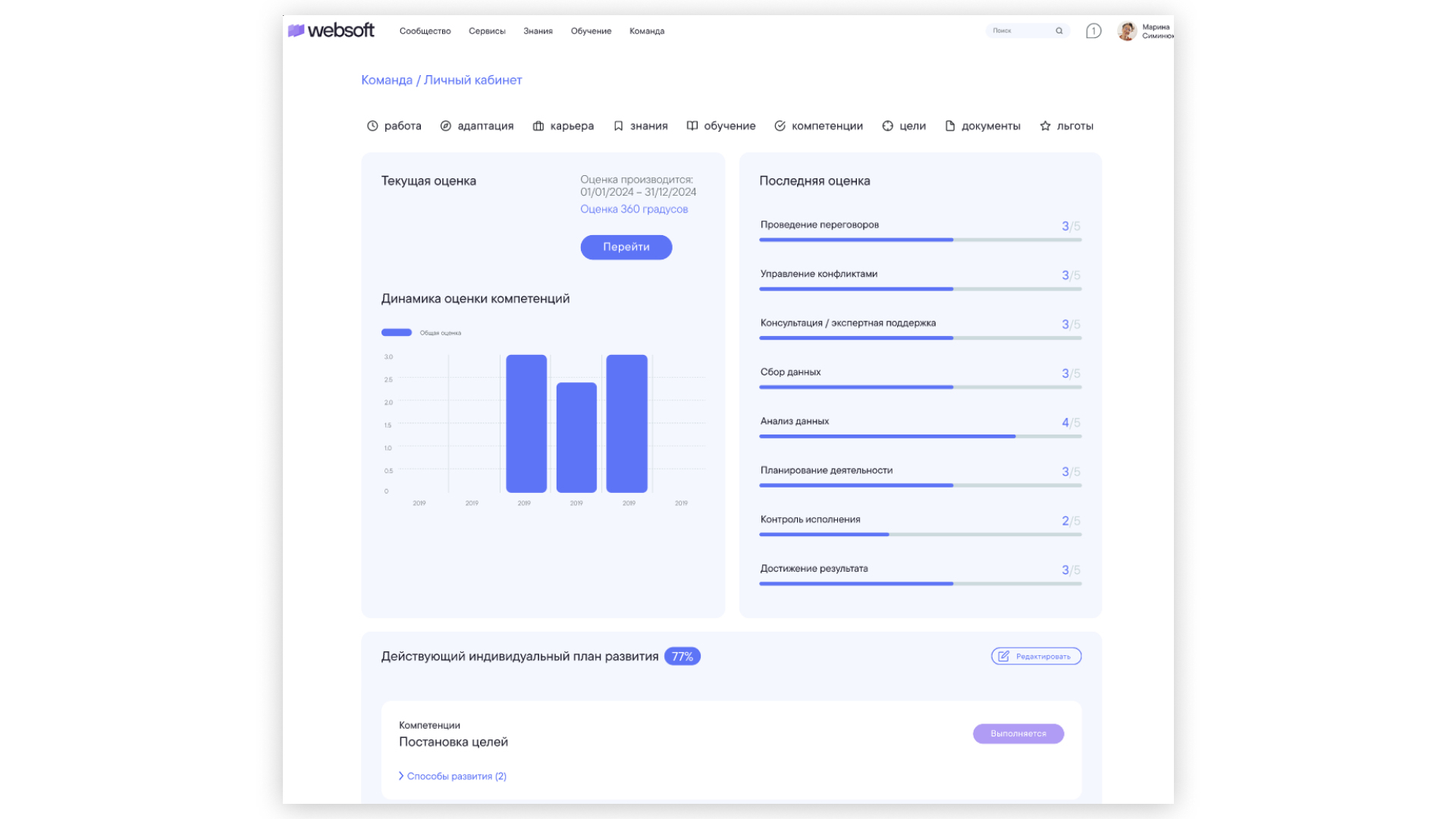The width and height of the screenshot is (1456, 819).
Task: Click the book icon beside обучение
Action: pos(692,126)
